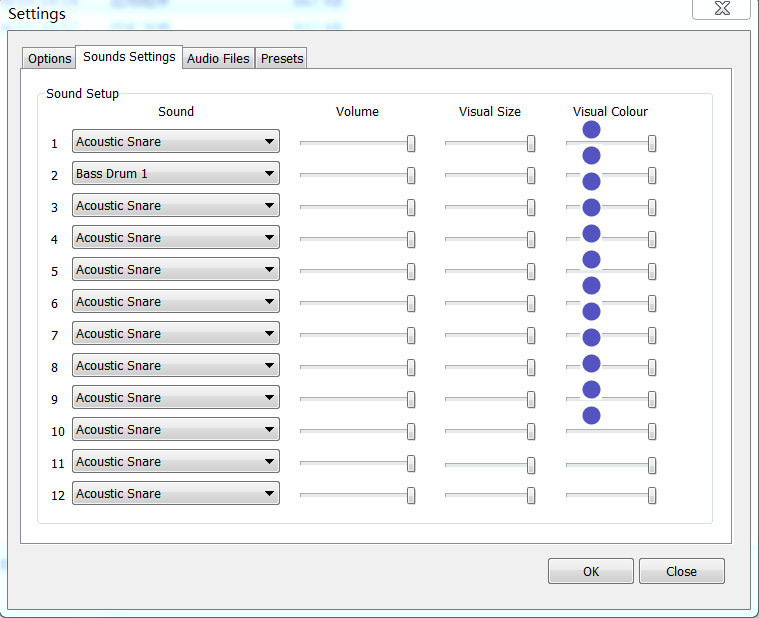Click the Visual Colour slider handle in row 12
Image resolution: width=759 pixels, height=618 pixels.
tap(652, 496)
